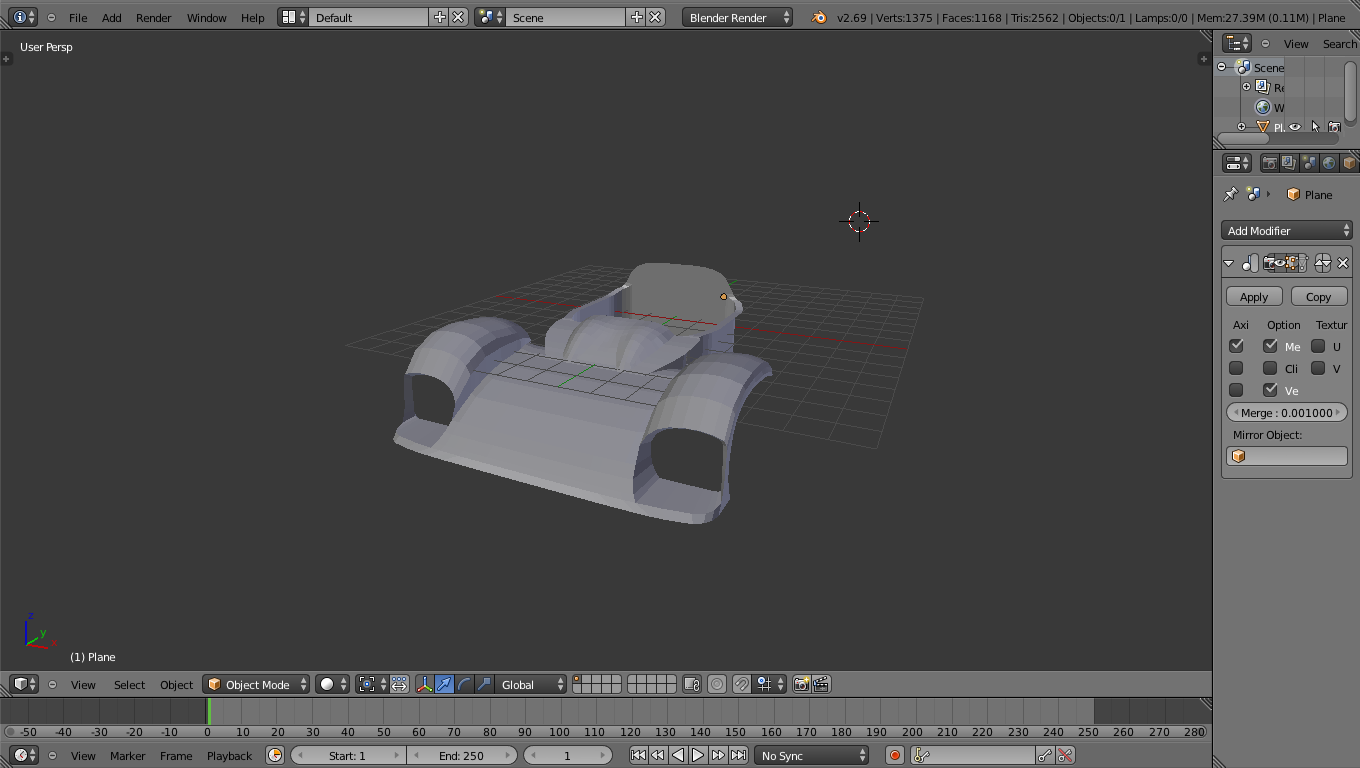The width and height of the screenshot is (1360, 768).
Task: Toggle the pin icon in Properties header
Action: coord(1231,194)
